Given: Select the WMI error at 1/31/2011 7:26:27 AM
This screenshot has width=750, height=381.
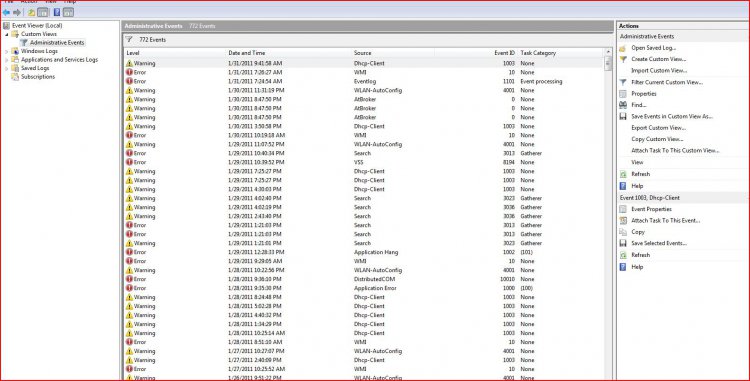Looking at the screenshot, I should tap(364, 73).
